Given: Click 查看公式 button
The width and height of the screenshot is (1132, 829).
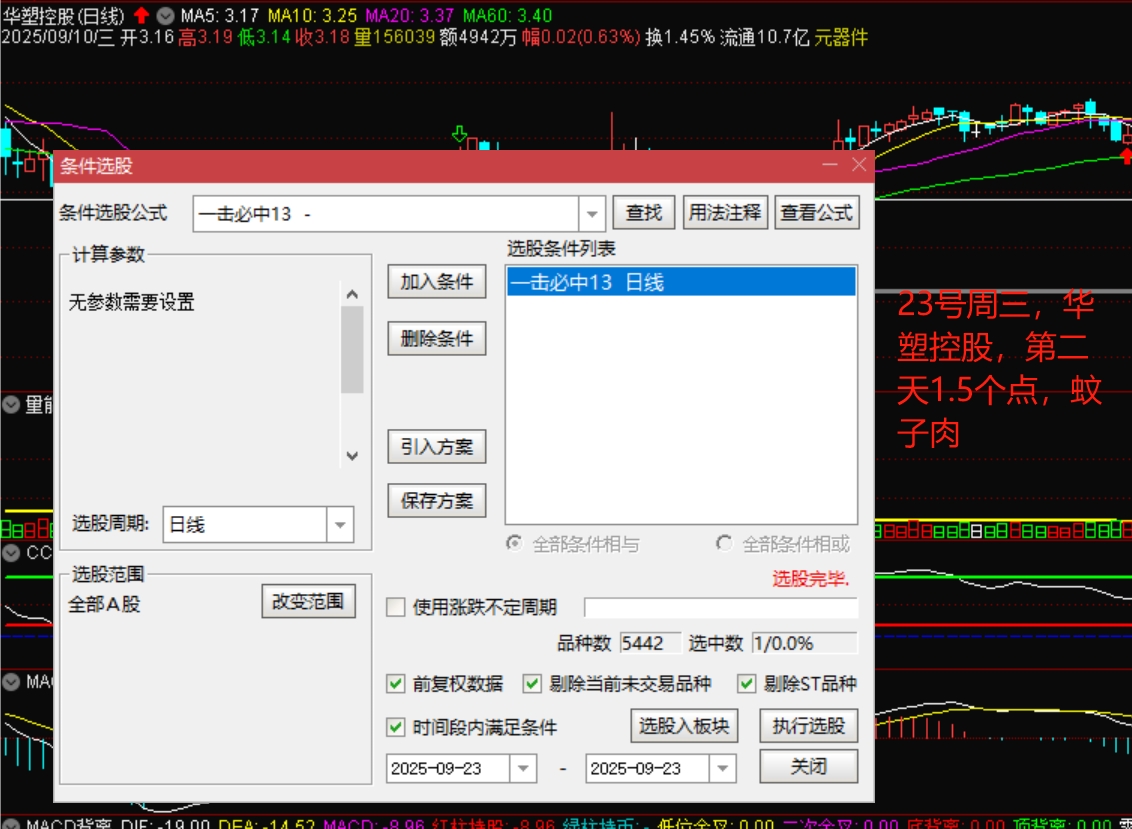Looking at the screenshot, I should click(x=817, y=213).
